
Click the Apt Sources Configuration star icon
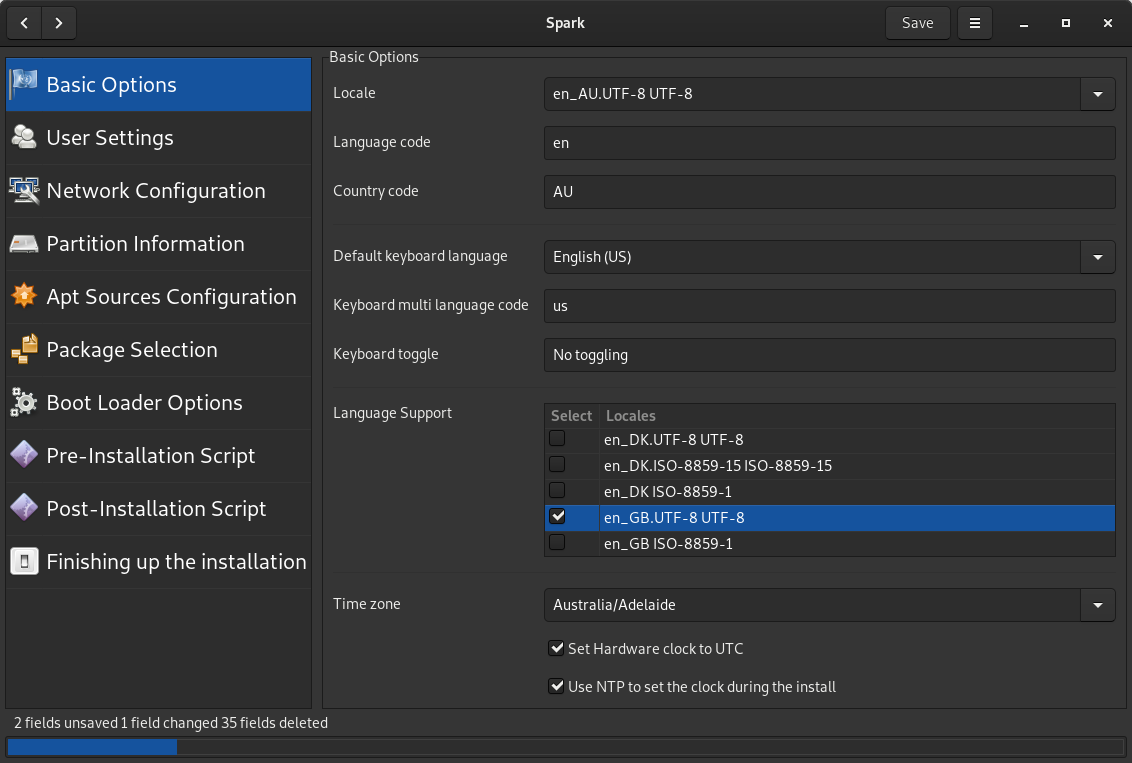(x=24, y=297)
